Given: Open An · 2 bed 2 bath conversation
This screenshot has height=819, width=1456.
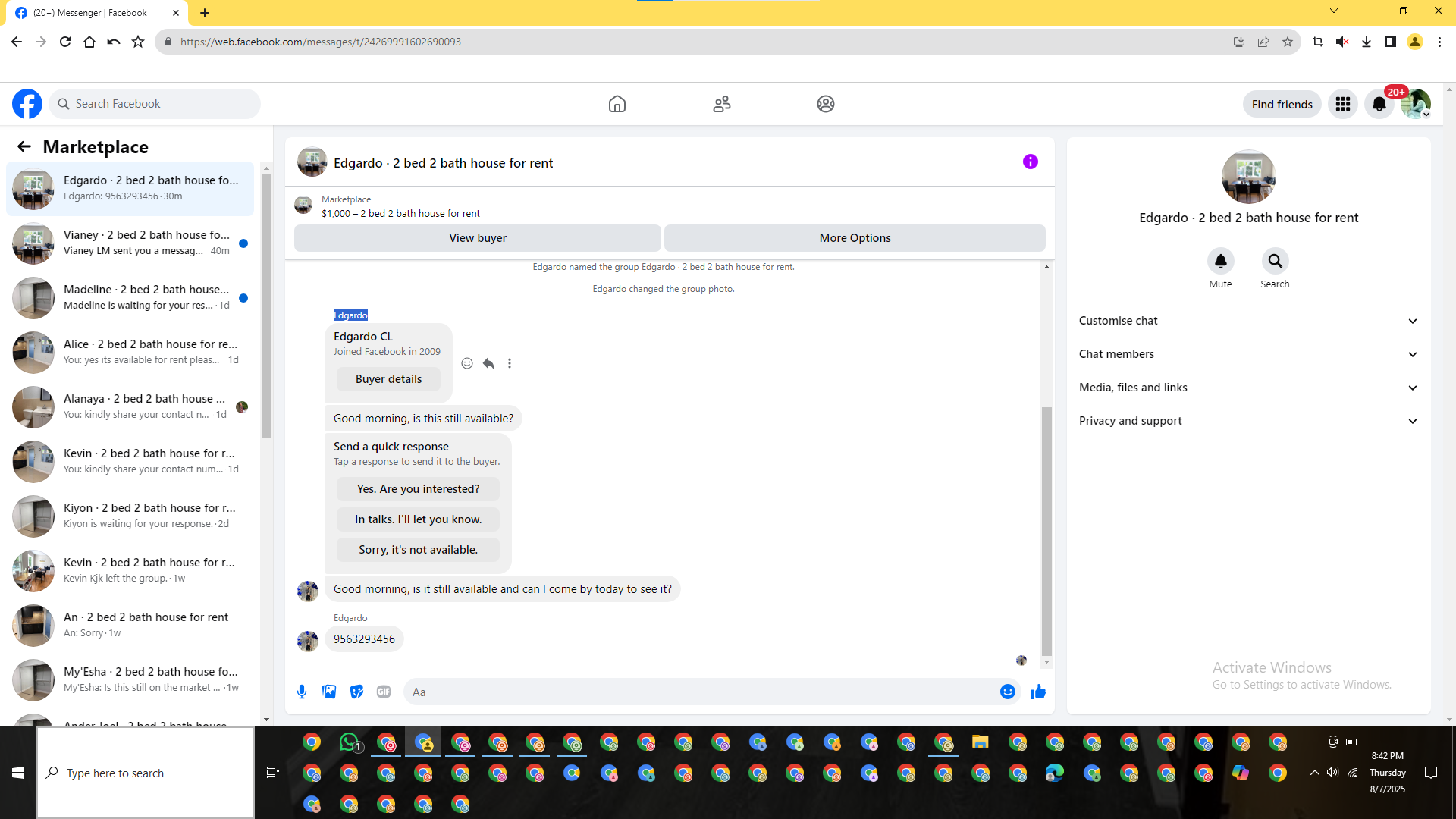Looking at the screenshot, I should (x=130, y=626).
